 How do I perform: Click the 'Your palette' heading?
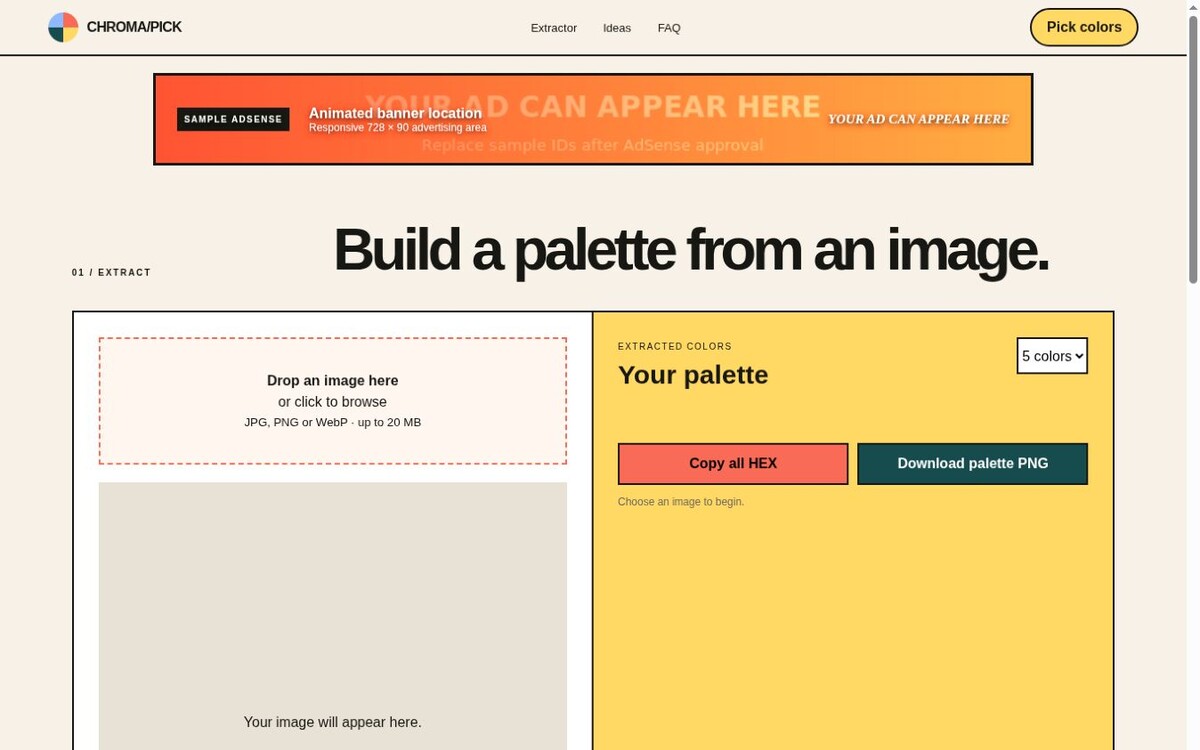pos(693,375)
